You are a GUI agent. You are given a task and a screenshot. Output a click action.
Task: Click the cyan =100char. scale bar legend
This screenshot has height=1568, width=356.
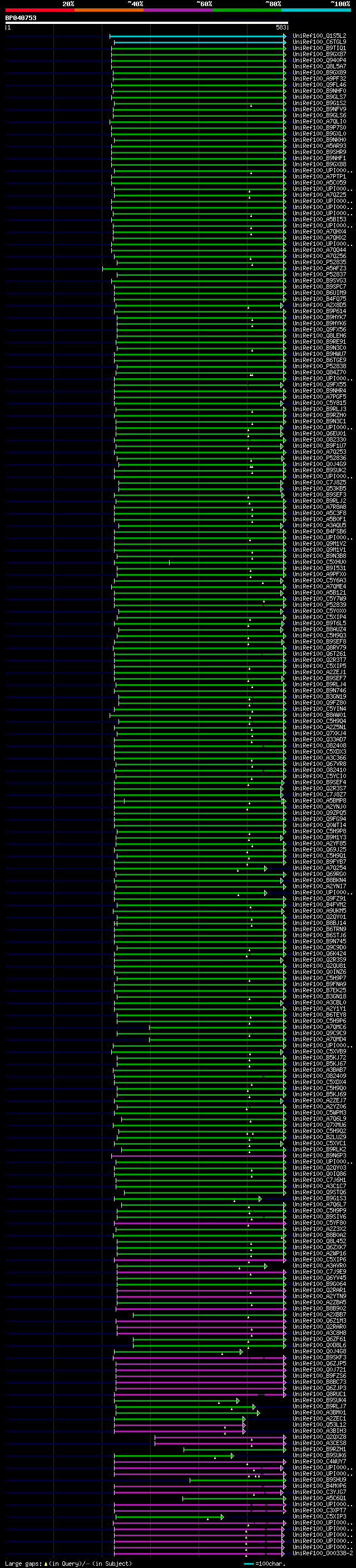[265, 1564]
